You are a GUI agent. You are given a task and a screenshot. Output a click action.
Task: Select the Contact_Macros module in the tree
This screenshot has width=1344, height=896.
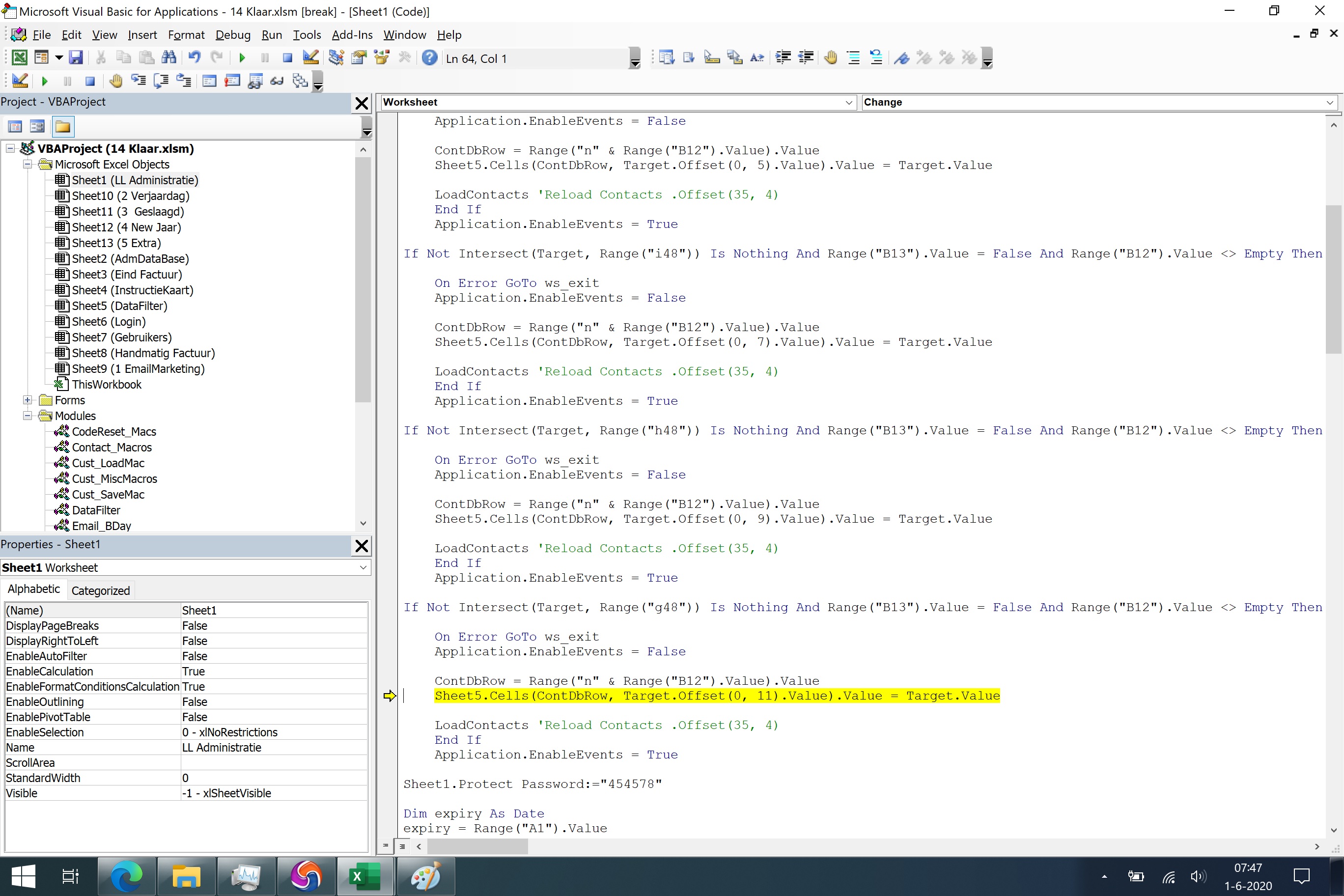tap(112, 448)
